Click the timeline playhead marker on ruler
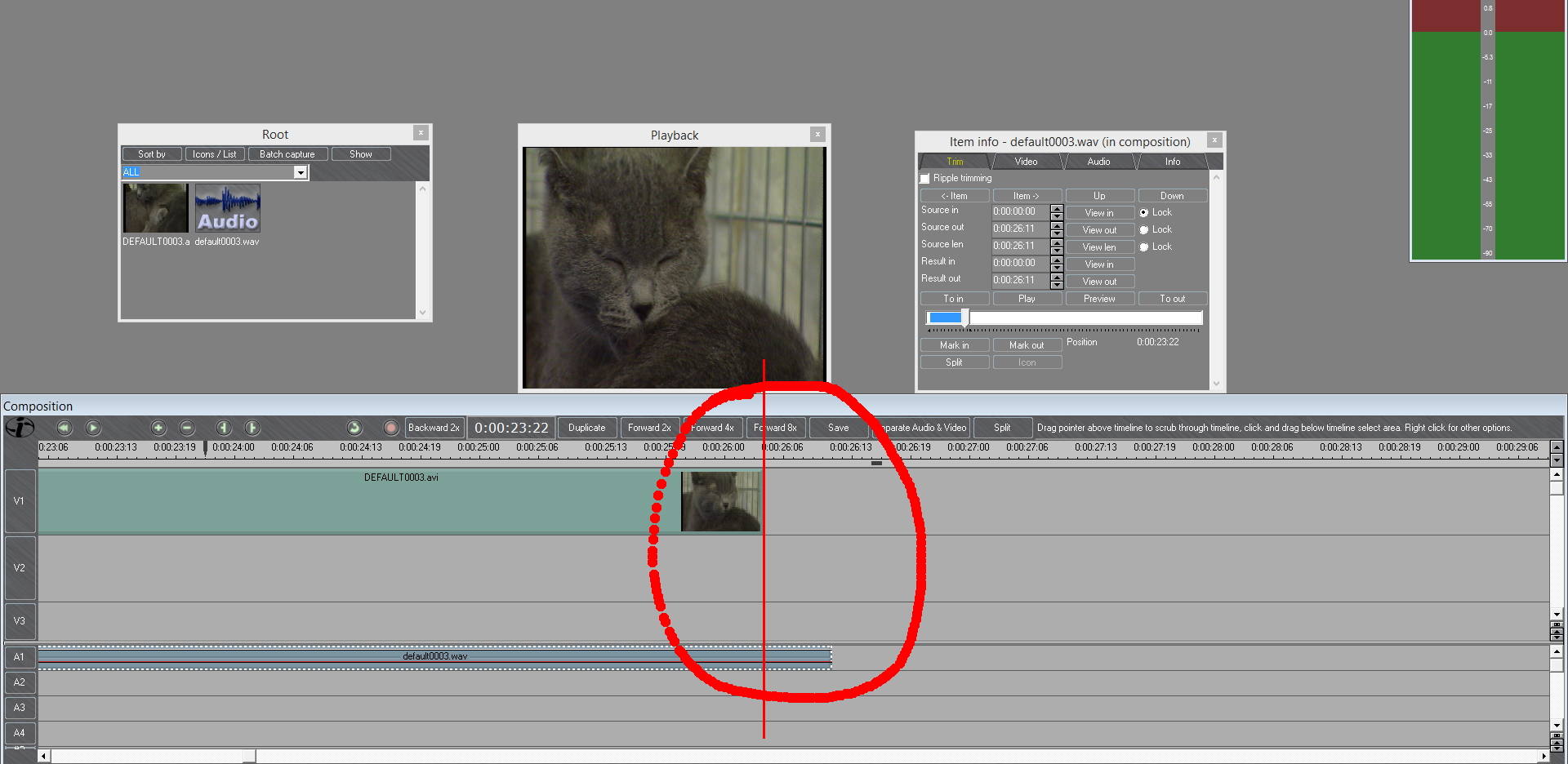Screen dimensions: 1568x764 point(205,448)
